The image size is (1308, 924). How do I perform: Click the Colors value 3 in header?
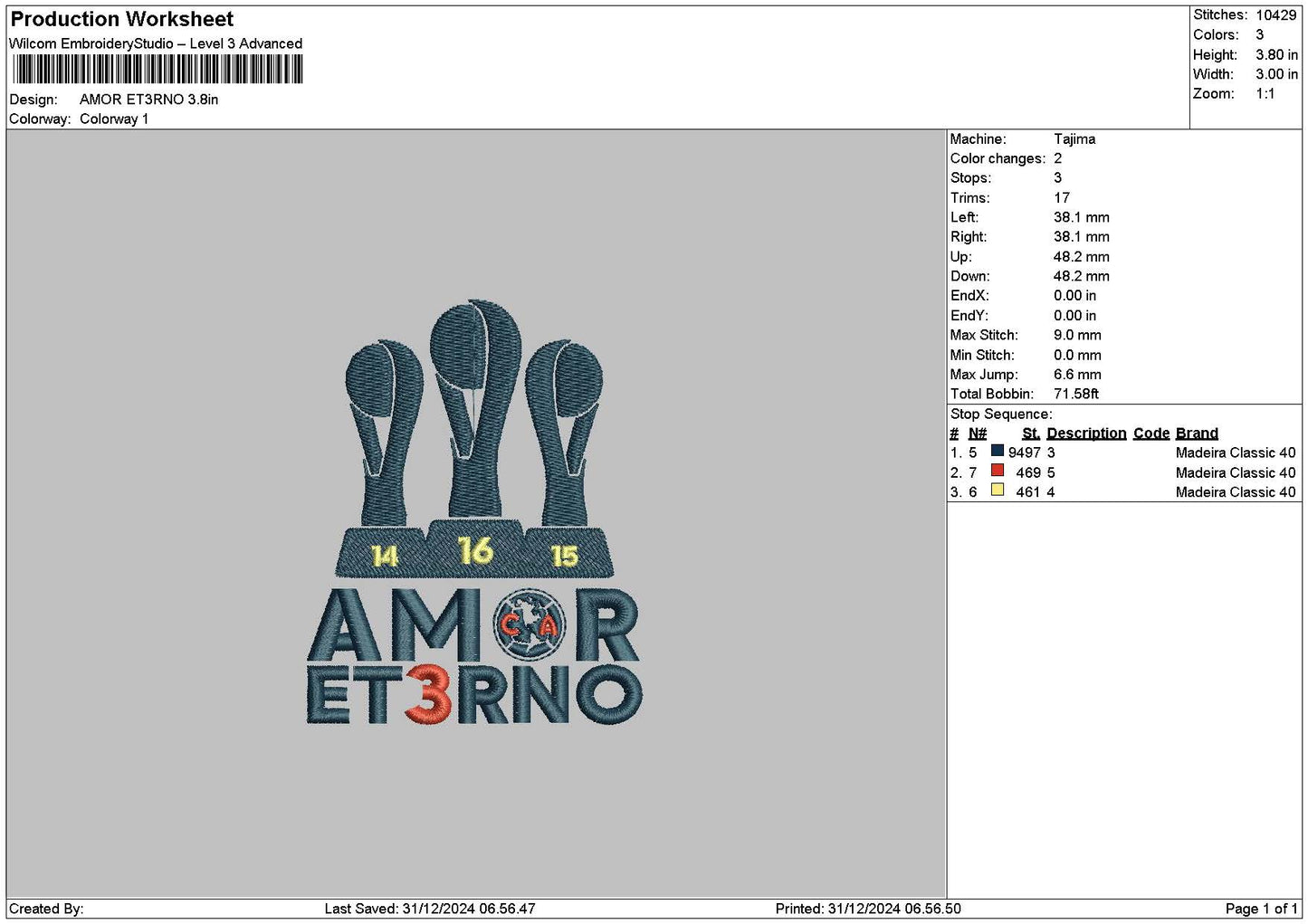click(x=1259, y=35)
